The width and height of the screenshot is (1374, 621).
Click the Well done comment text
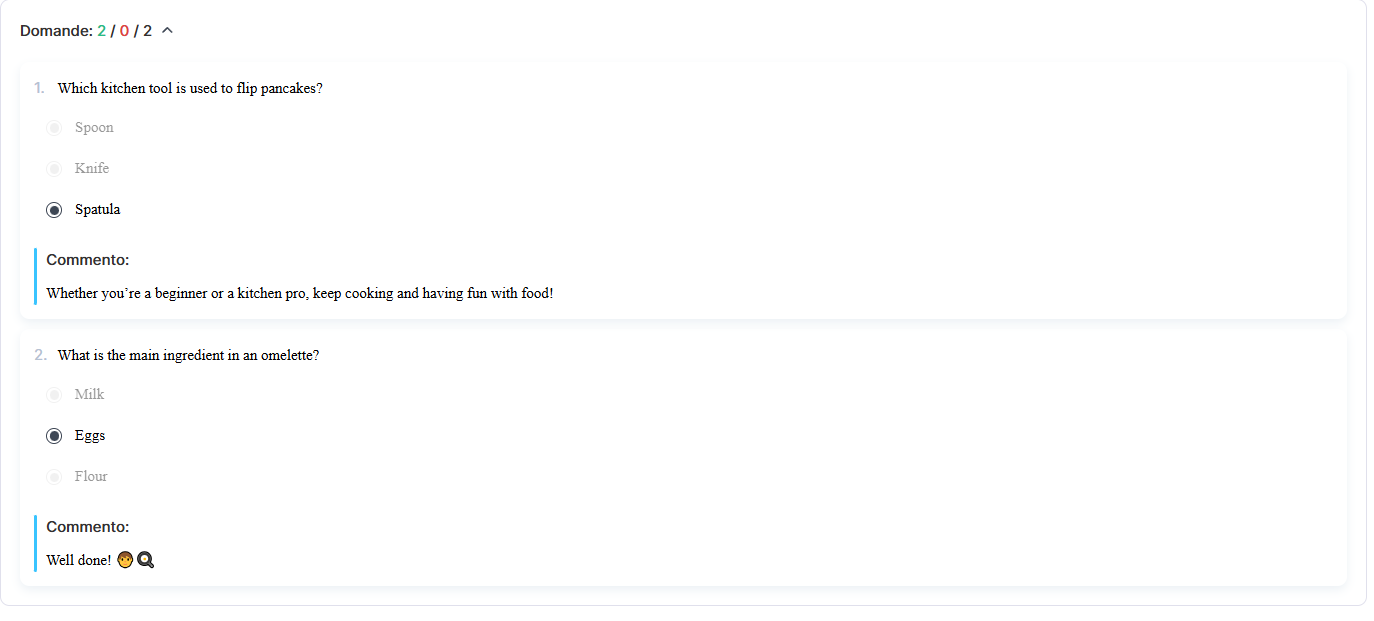79,560
